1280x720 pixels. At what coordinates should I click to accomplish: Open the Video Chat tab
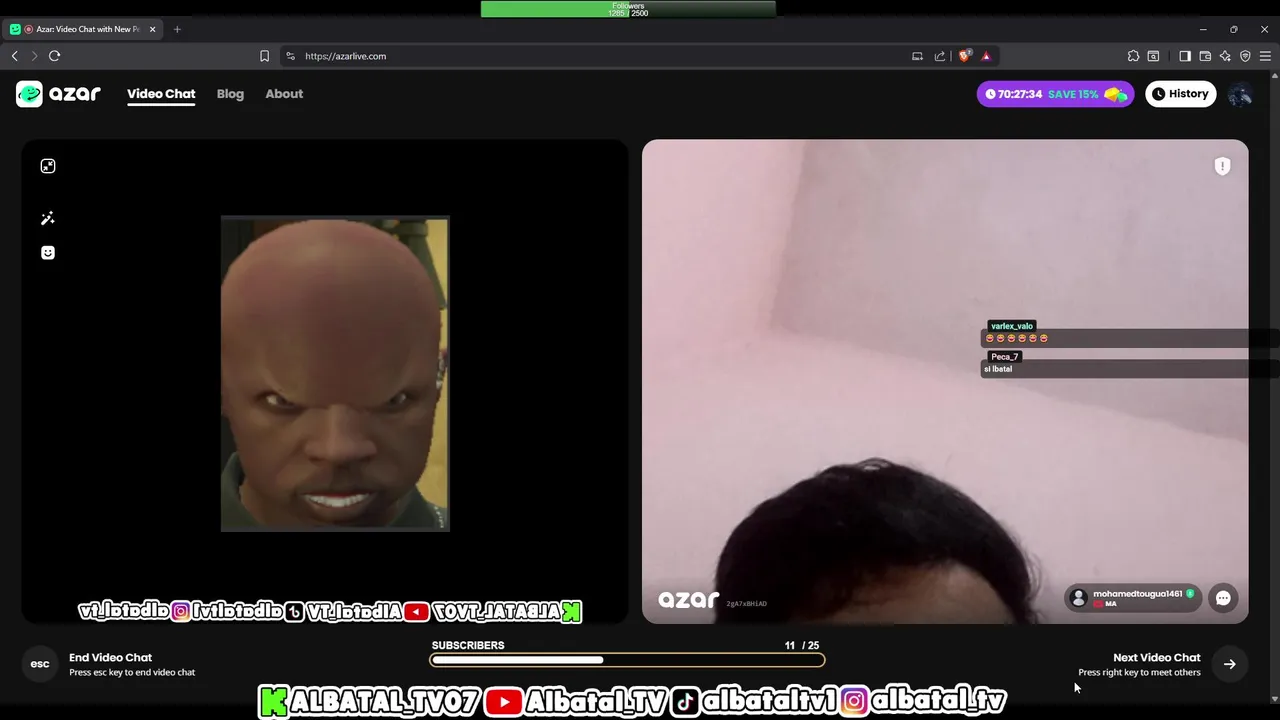161,94
